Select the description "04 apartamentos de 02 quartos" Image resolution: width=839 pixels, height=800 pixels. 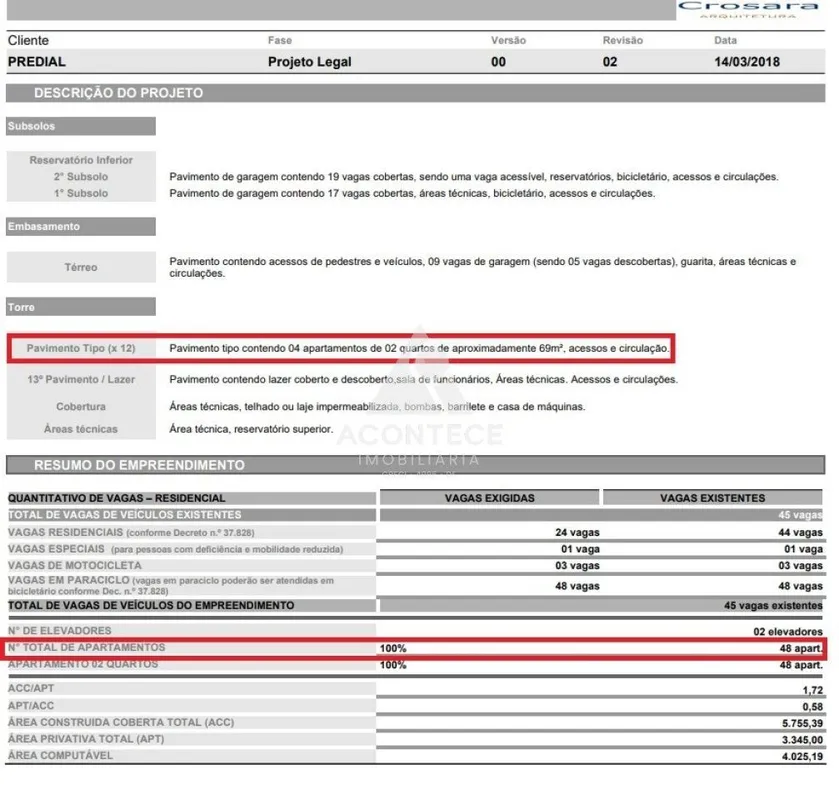pyautogui.click(x=419, y=348)
